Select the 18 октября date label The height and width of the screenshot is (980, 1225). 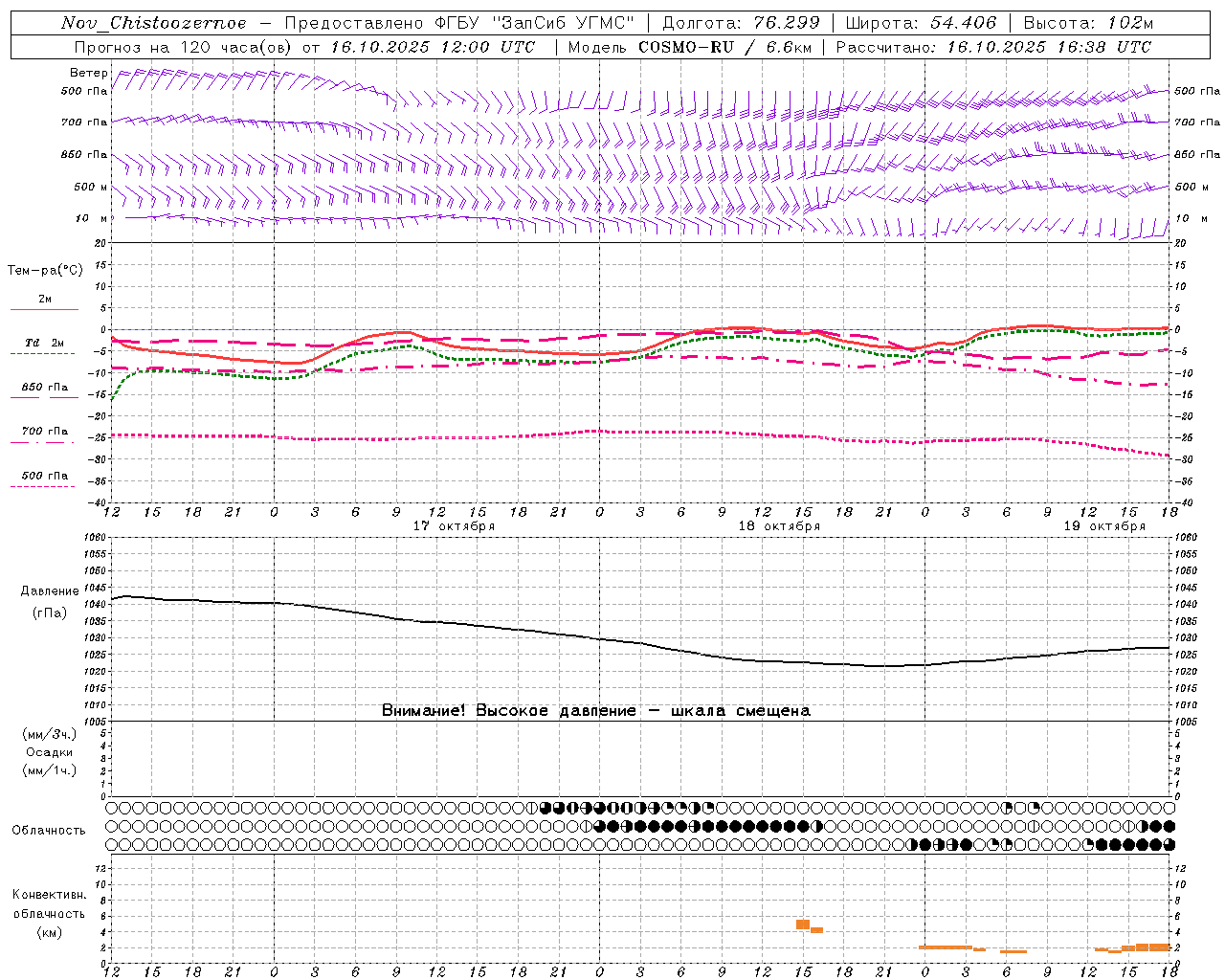(x=779, y=526)
